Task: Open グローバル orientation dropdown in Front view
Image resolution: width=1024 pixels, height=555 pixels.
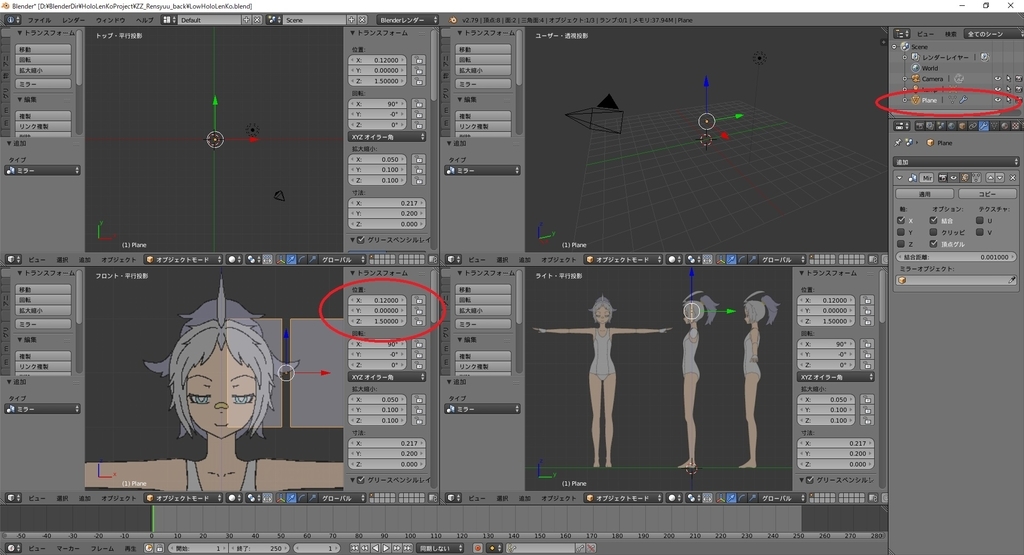Action: click(340, 498)
